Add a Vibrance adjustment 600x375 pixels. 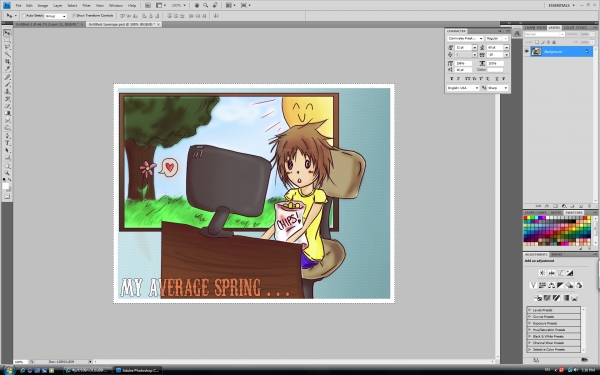533,285
